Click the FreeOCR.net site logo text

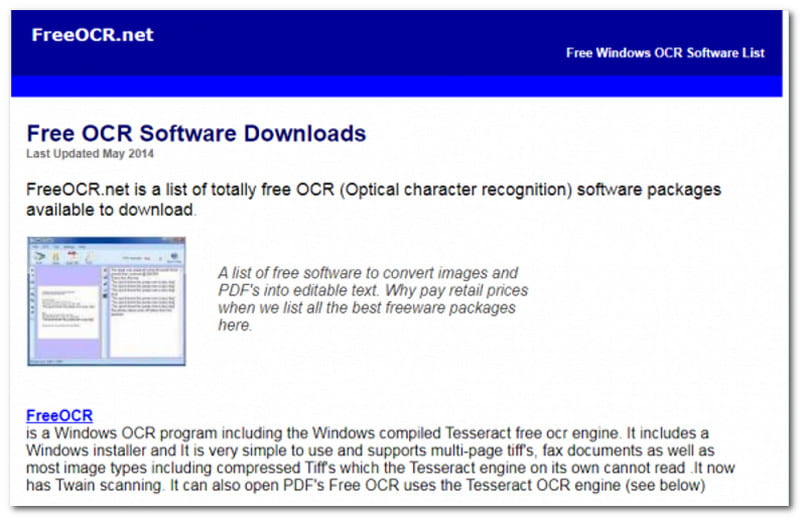point(92,35)
